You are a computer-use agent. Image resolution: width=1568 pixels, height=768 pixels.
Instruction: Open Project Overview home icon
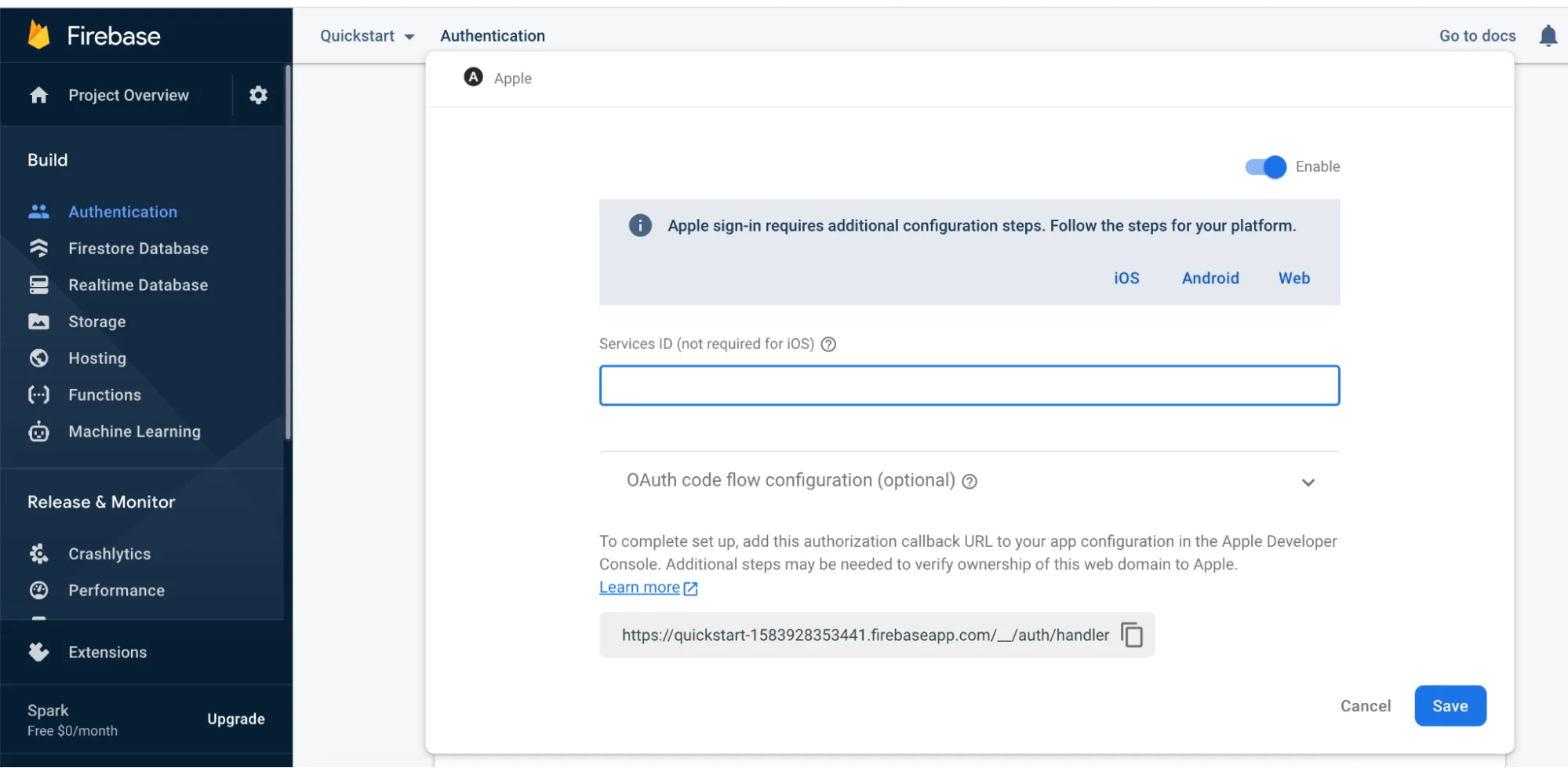click(x=38, y=95)
